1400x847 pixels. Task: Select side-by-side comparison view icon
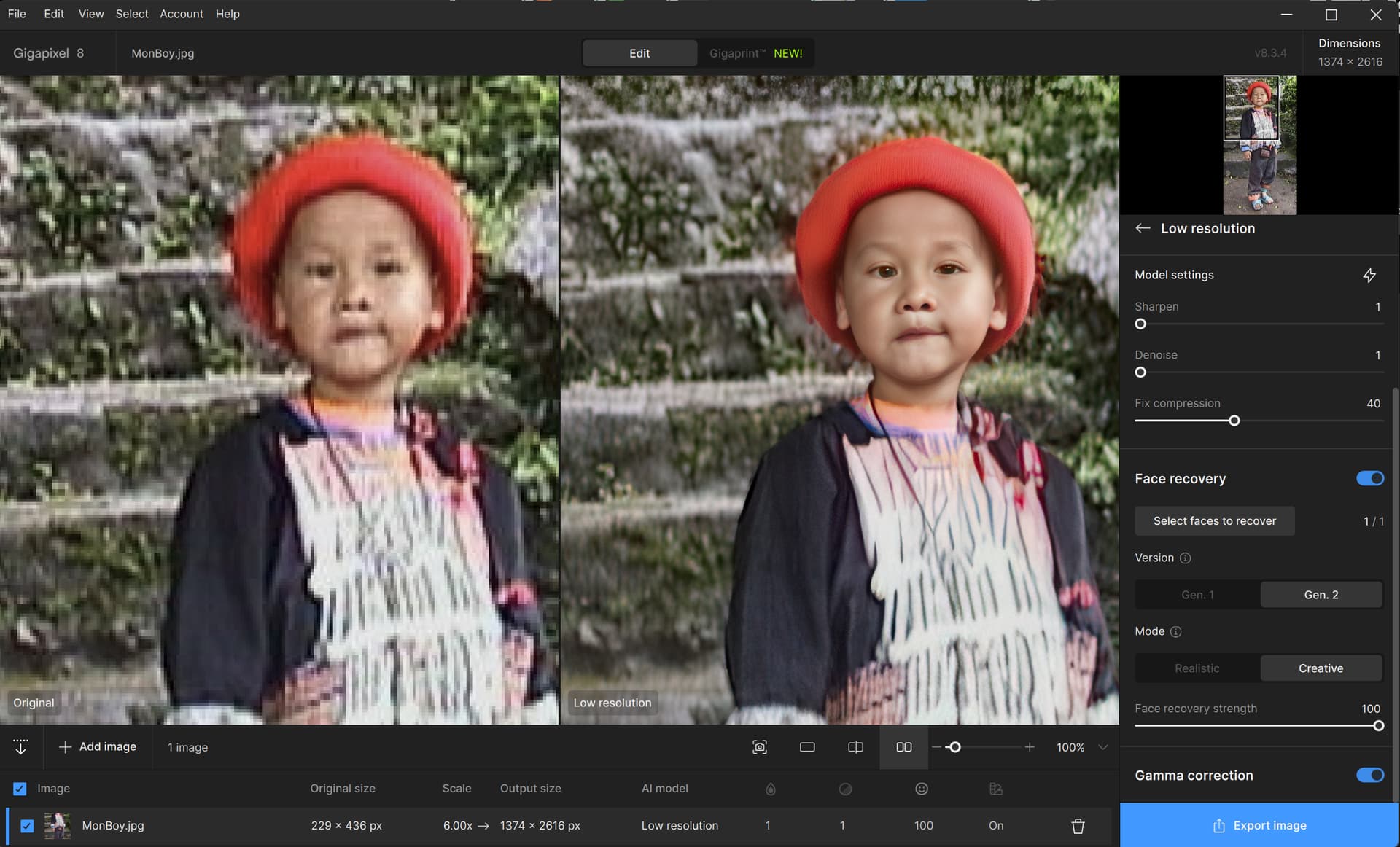(x=903, y=747)
